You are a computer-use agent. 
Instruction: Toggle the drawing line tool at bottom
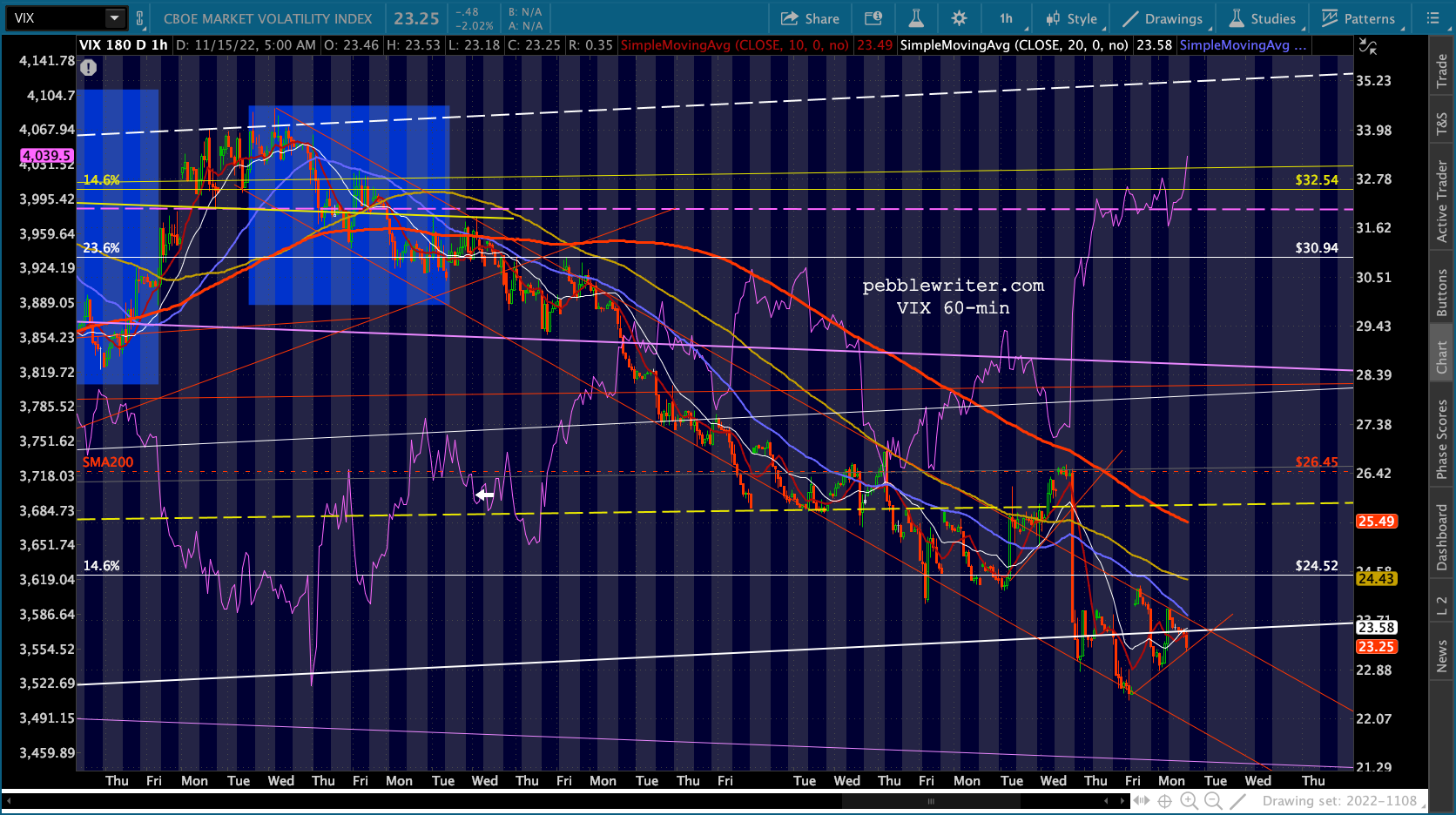click(1237, 801)
